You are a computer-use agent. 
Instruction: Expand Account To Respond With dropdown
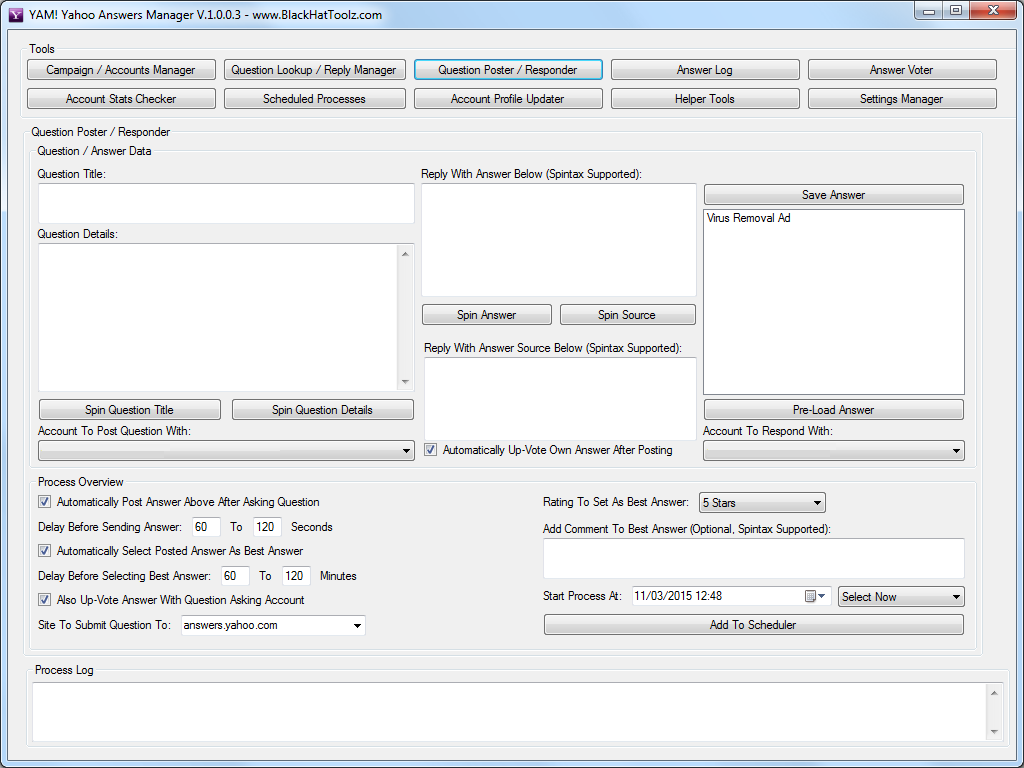tap(833, 451)
